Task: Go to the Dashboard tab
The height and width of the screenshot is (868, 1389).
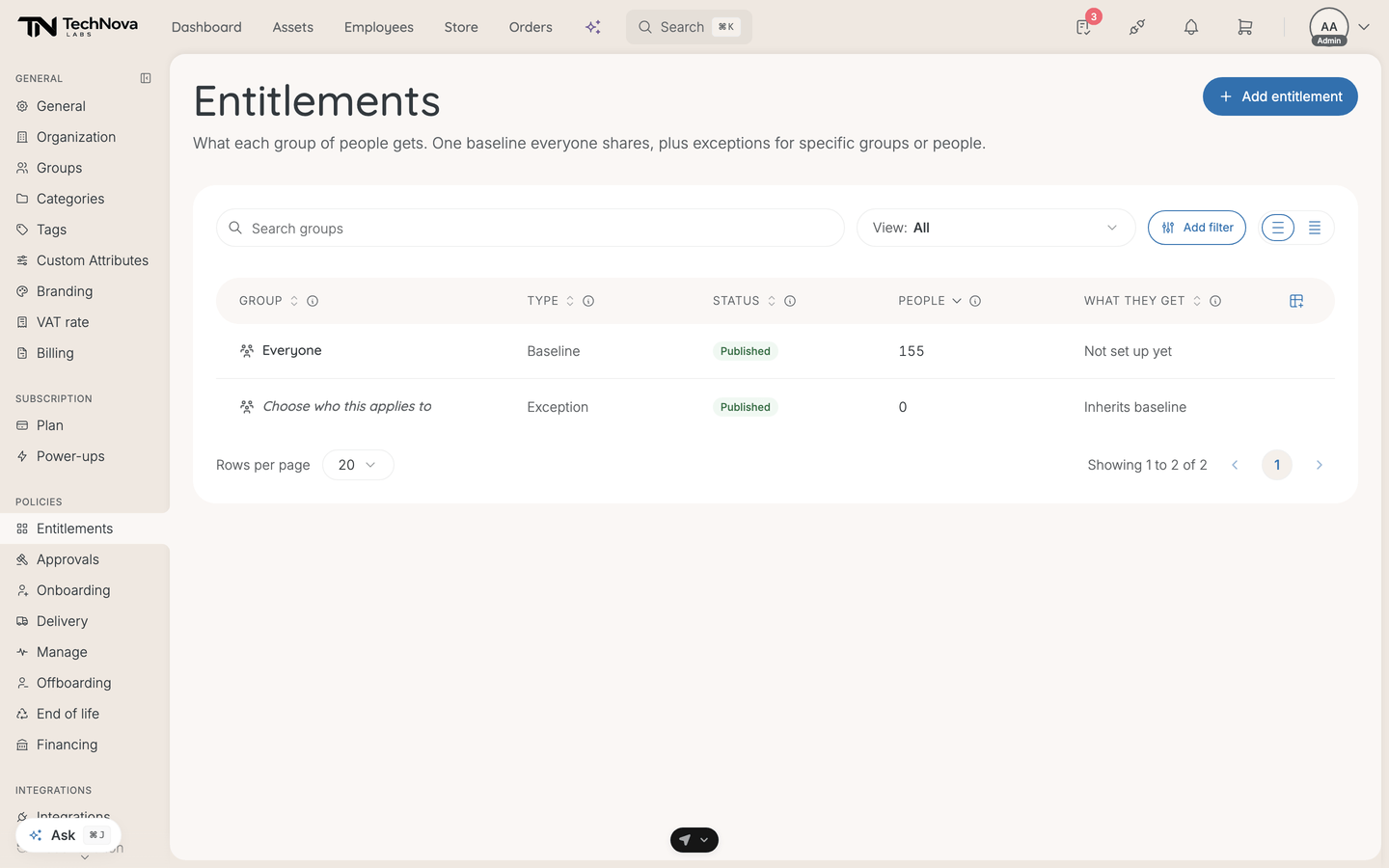Action: [206, 27]
